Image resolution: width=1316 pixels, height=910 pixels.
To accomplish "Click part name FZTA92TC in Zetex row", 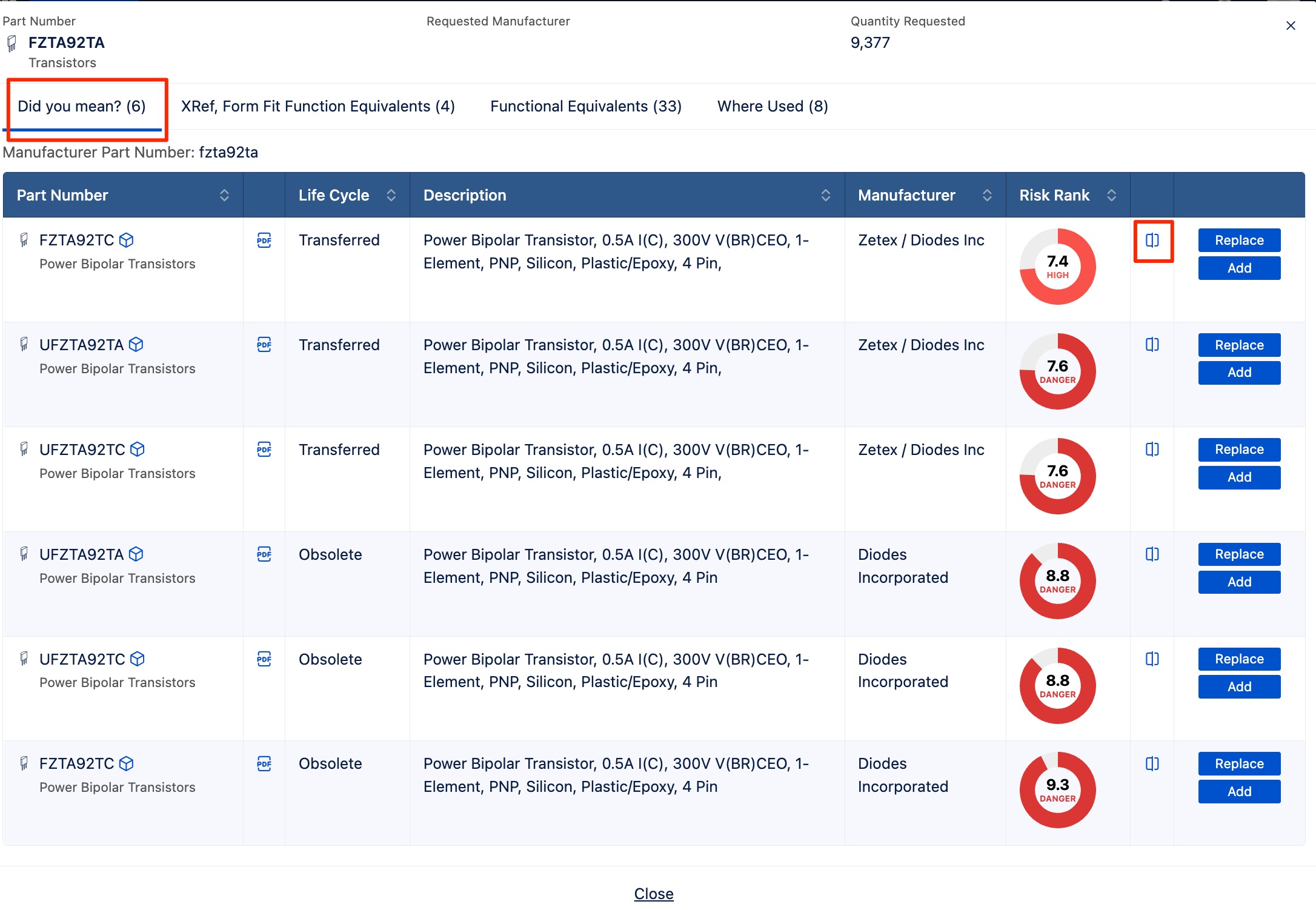I will click(76, 241).
